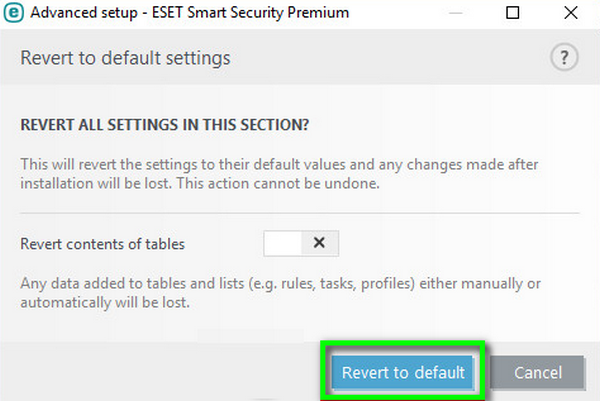Click the separator line above the tables option

click(300, 212)
